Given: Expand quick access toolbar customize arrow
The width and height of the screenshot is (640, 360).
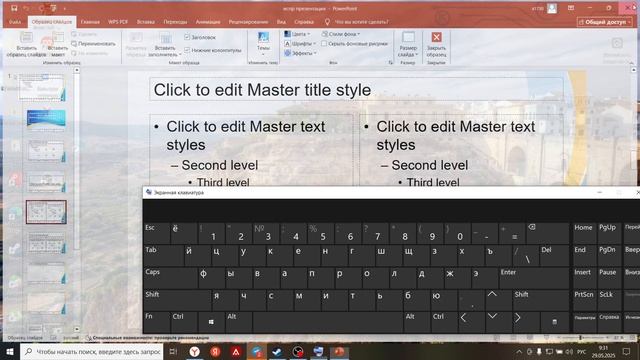Looking at the screenshot, I should click(x=64, y=9).
